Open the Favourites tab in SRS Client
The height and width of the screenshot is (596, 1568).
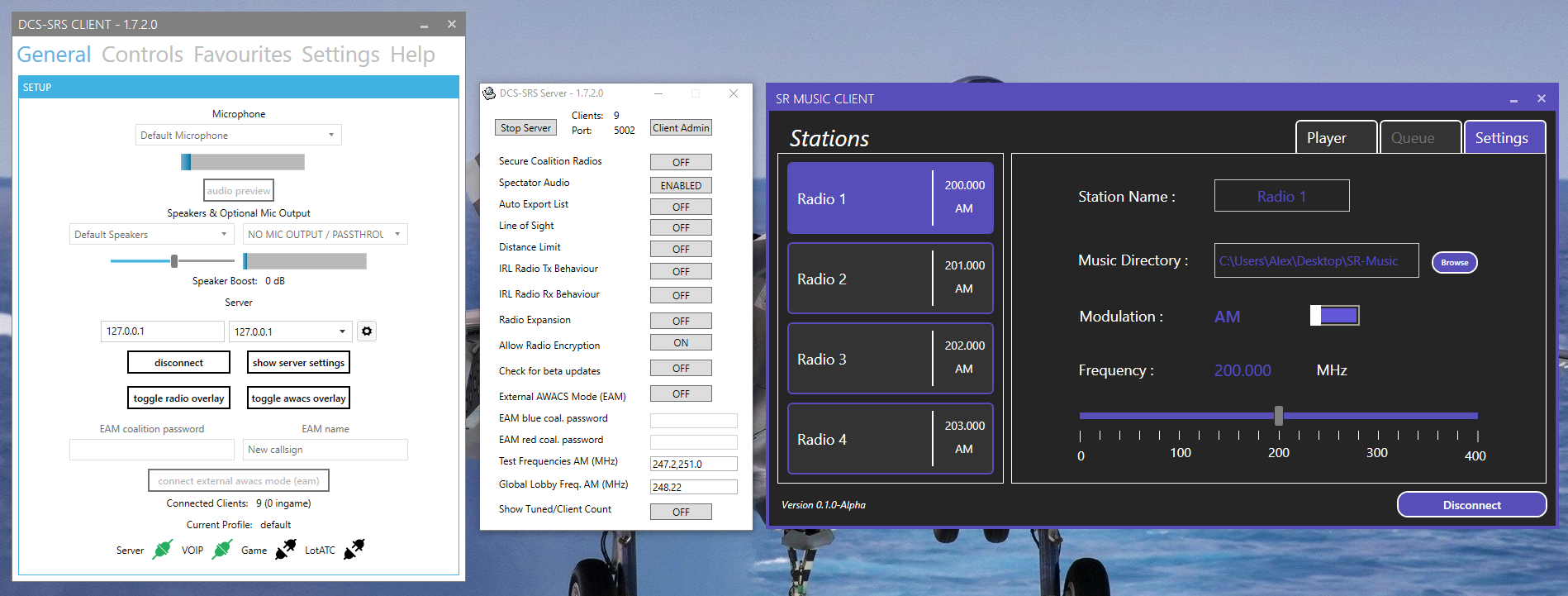click(x=242, y=55)
